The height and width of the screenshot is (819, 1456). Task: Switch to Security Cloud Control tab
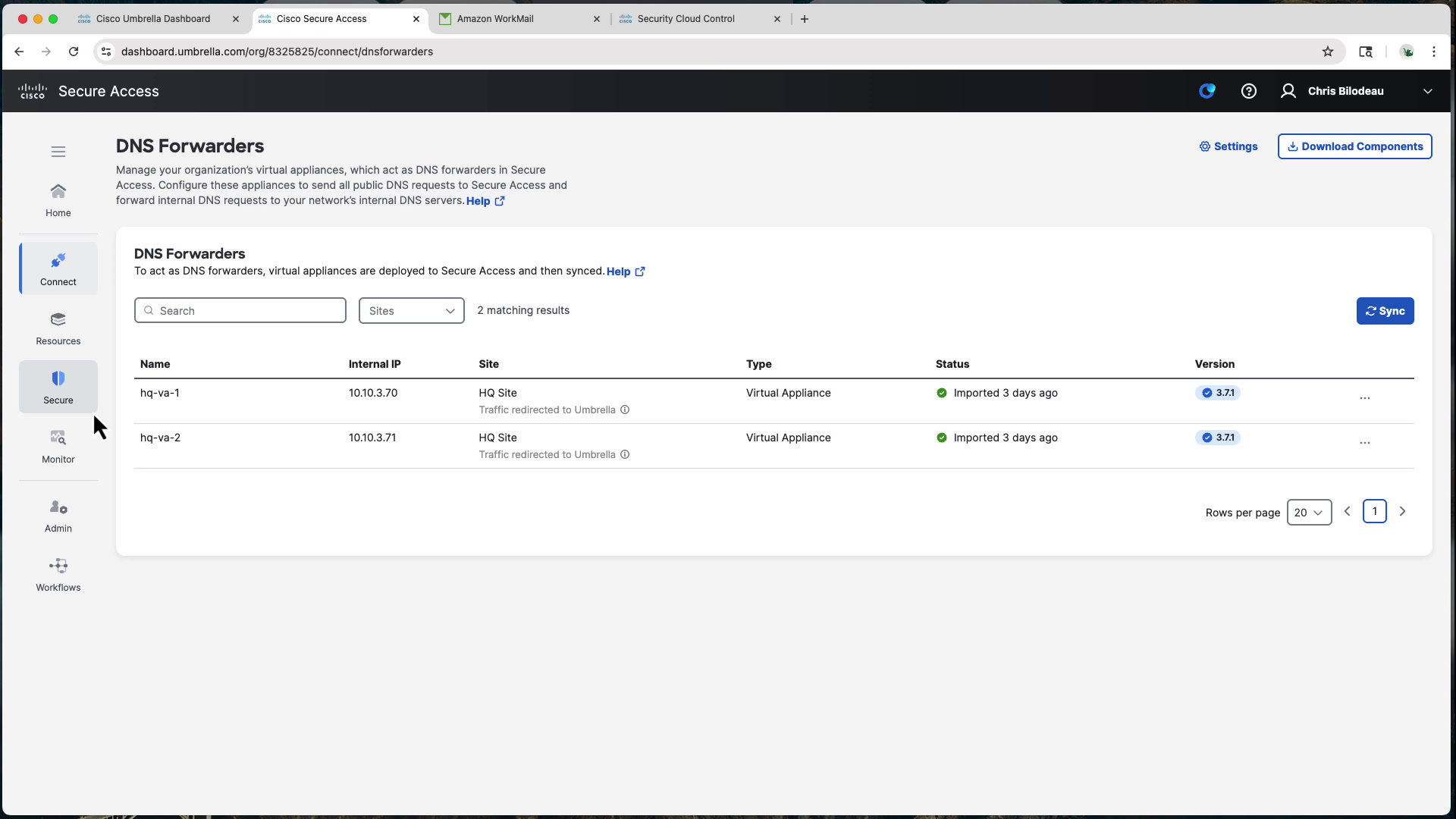pos(686,19)
